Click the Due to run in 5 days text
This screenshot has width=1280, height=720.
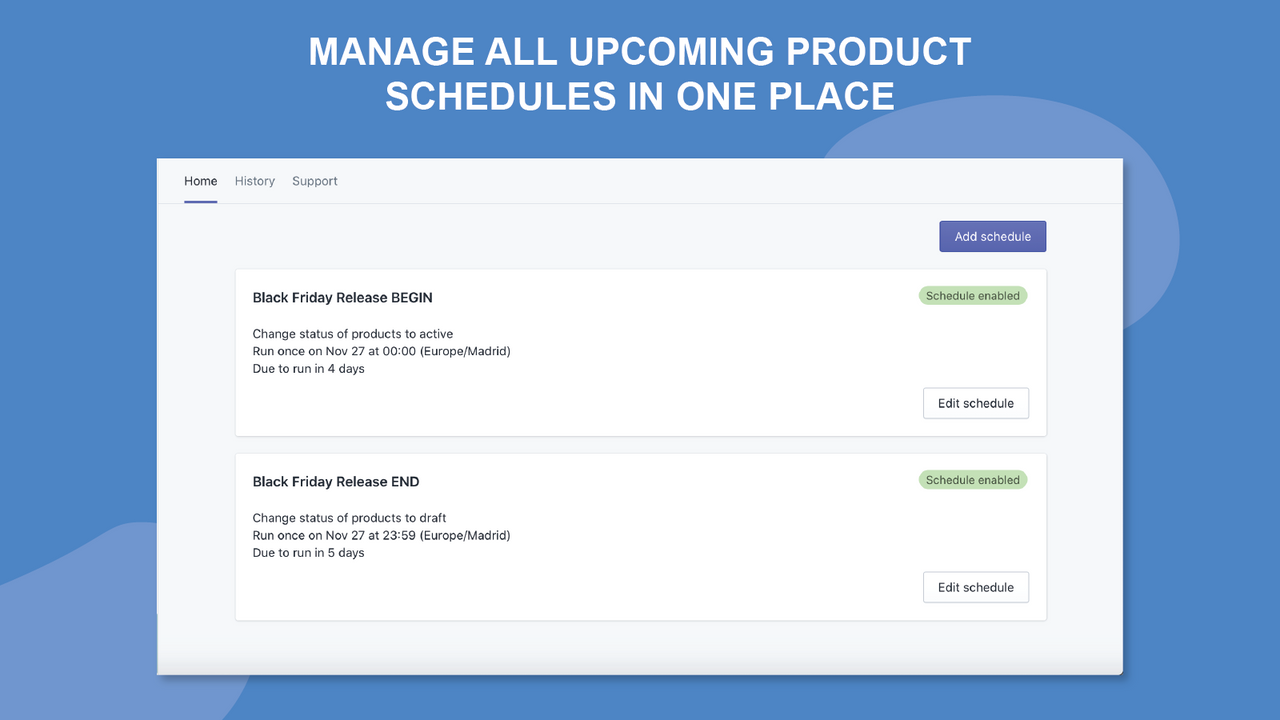(308, 552)
